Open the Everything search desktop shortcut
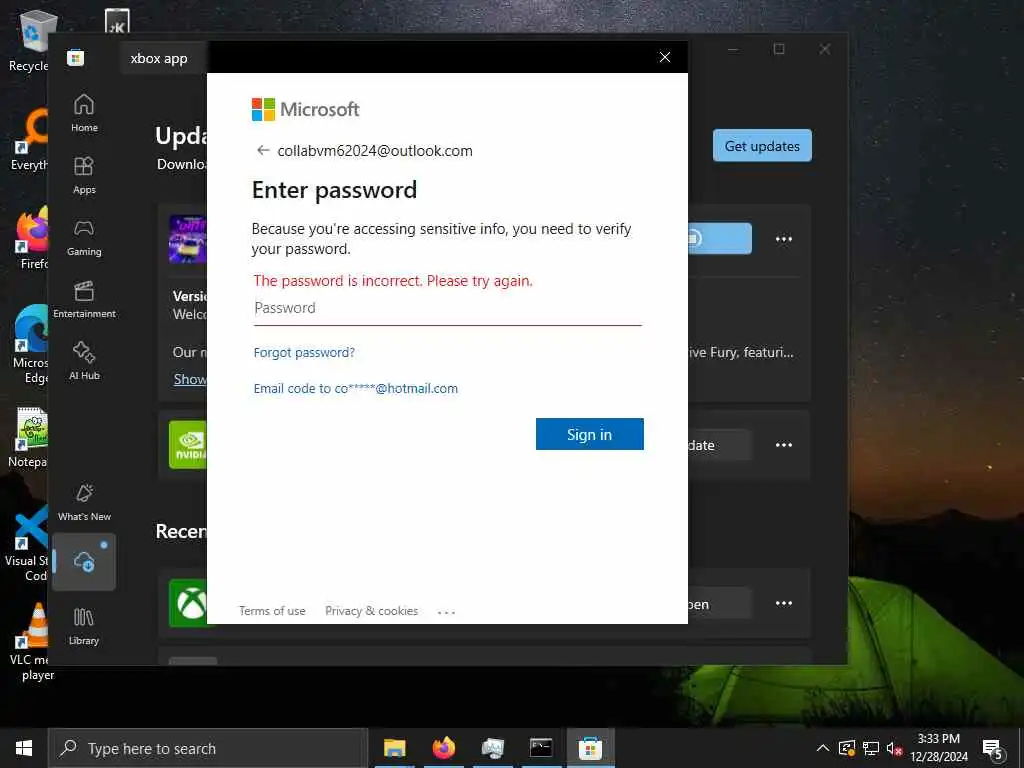1024x768 pixels. [30, 139]
